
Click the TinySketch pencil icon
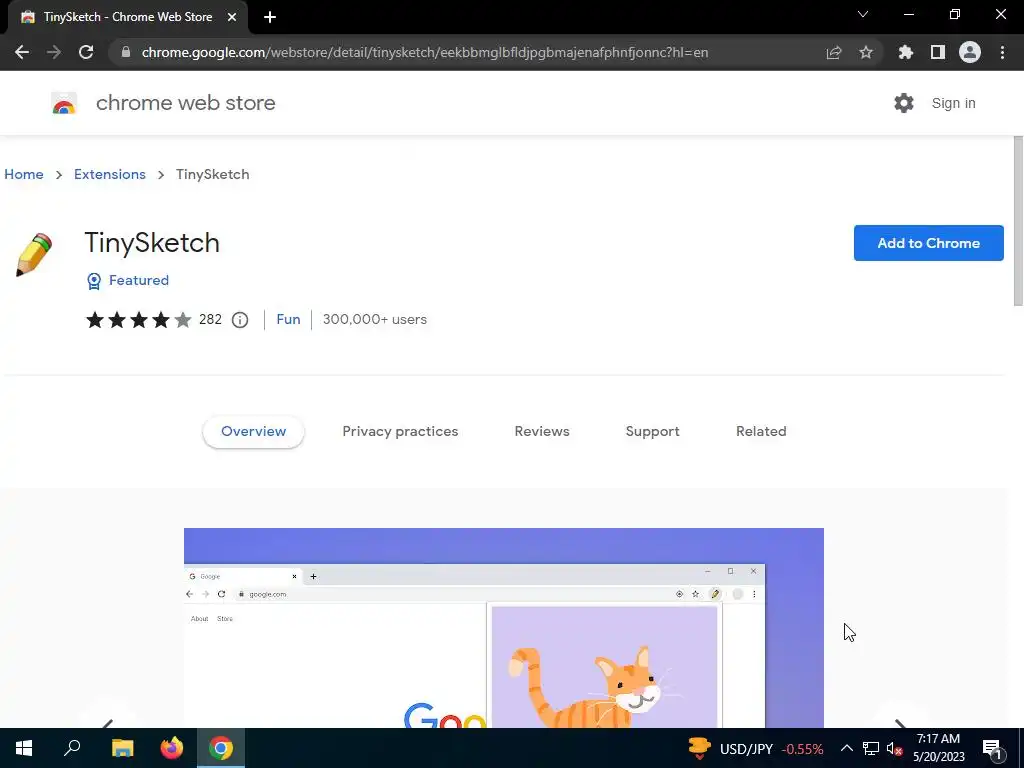[33, 255]
